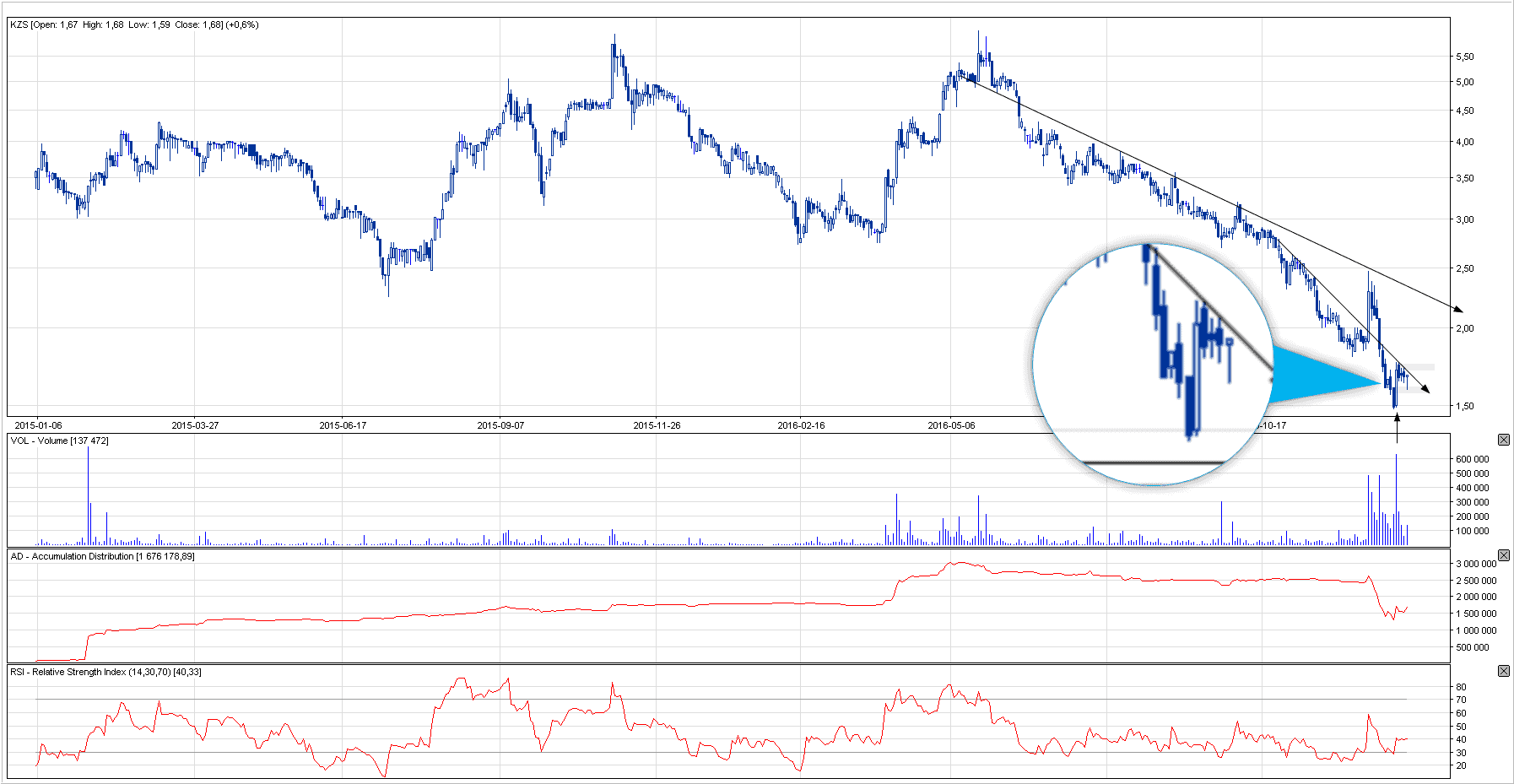This screenshot has height=784, width=1514.
Task: Close the VOL Volume indicator panel
Action: pos(1503,440)
